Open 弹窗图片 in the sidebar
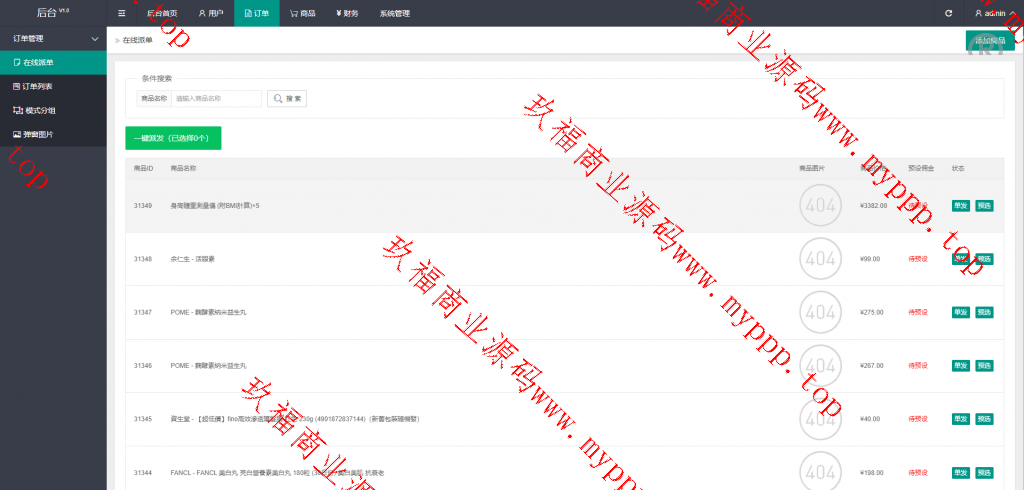 (x=38, y=134)
